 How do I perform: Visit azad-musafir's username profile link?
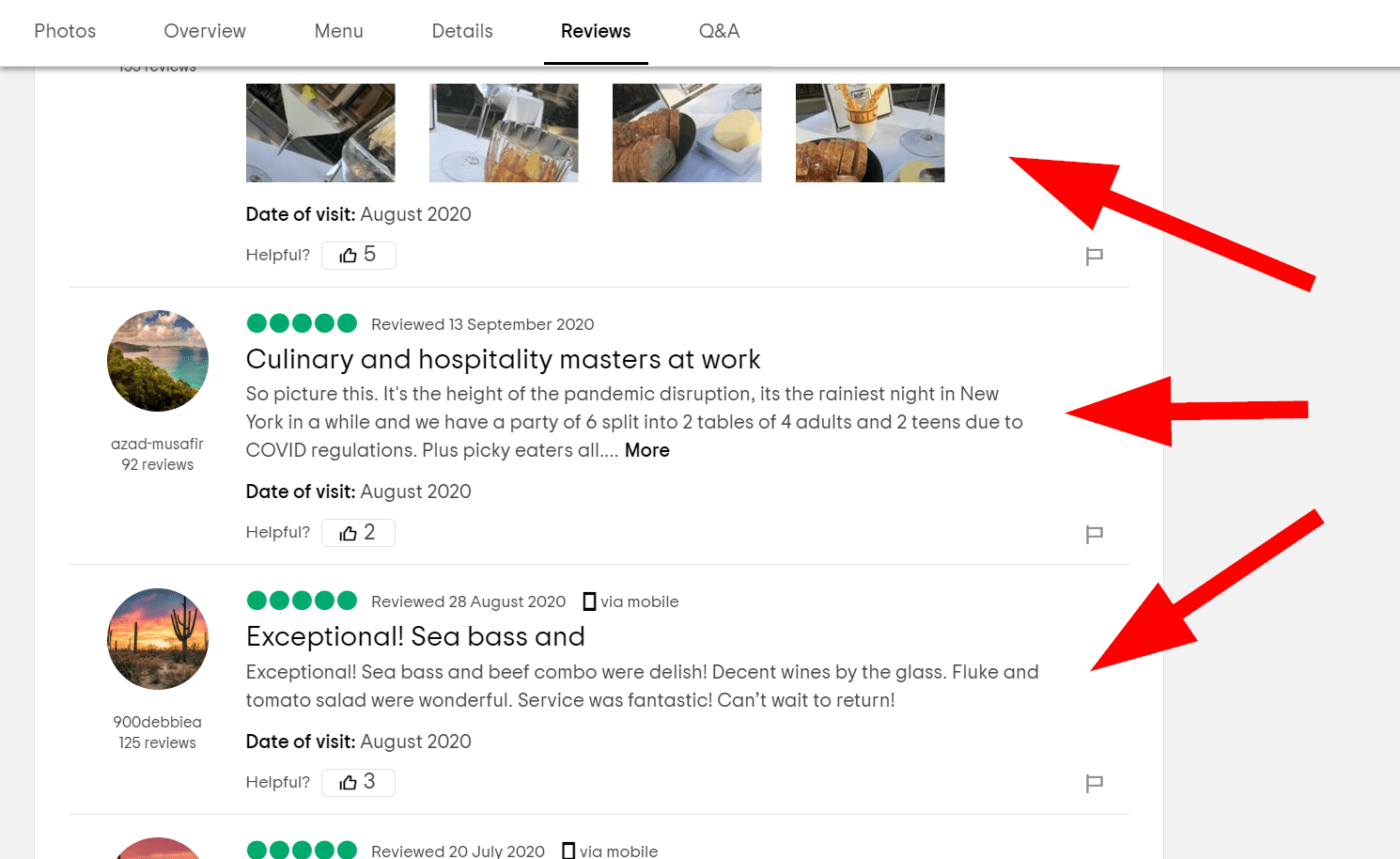point(157,444)
